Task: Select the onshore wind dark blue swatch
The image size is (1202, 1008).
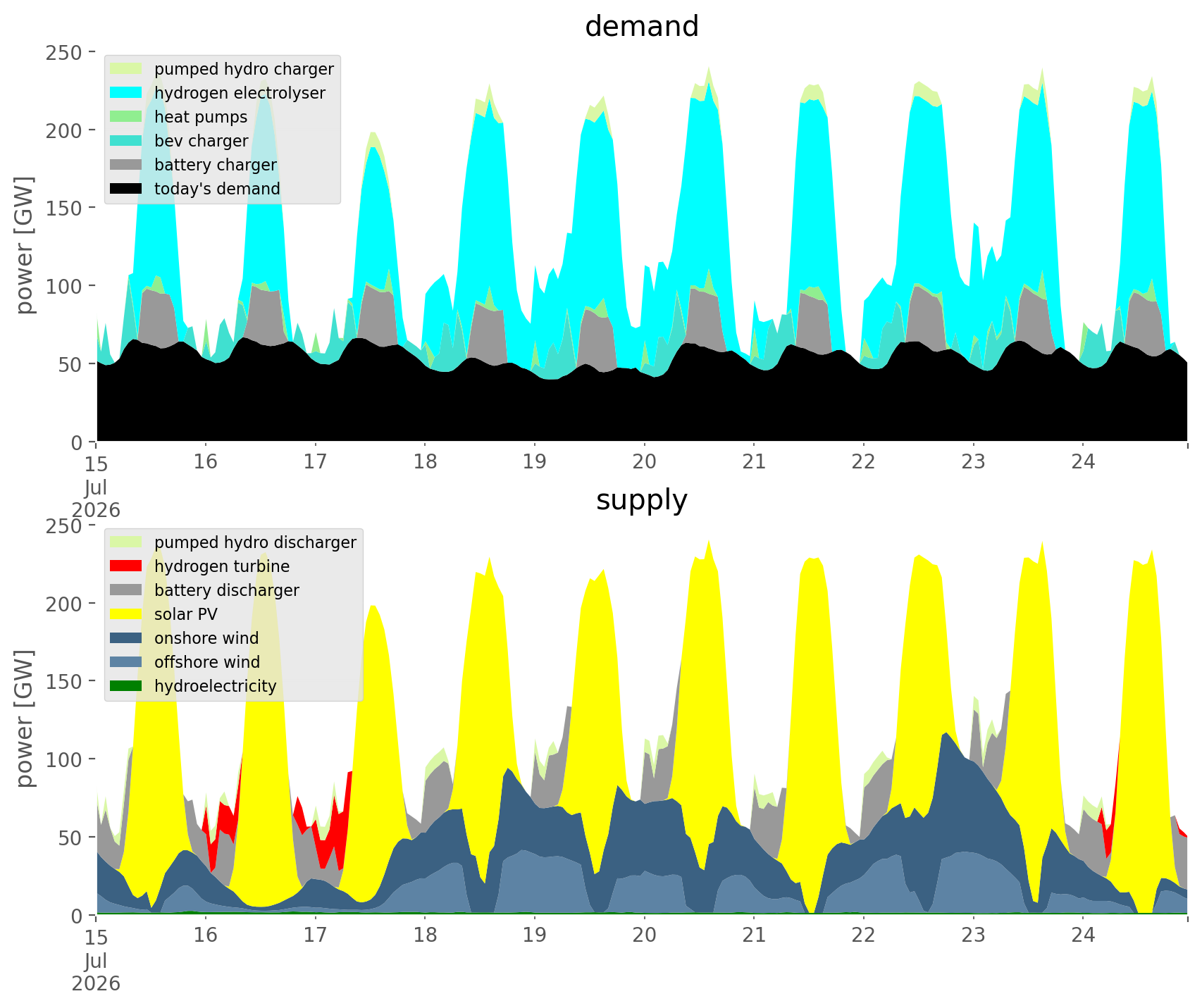Action: tap(126, 638)
